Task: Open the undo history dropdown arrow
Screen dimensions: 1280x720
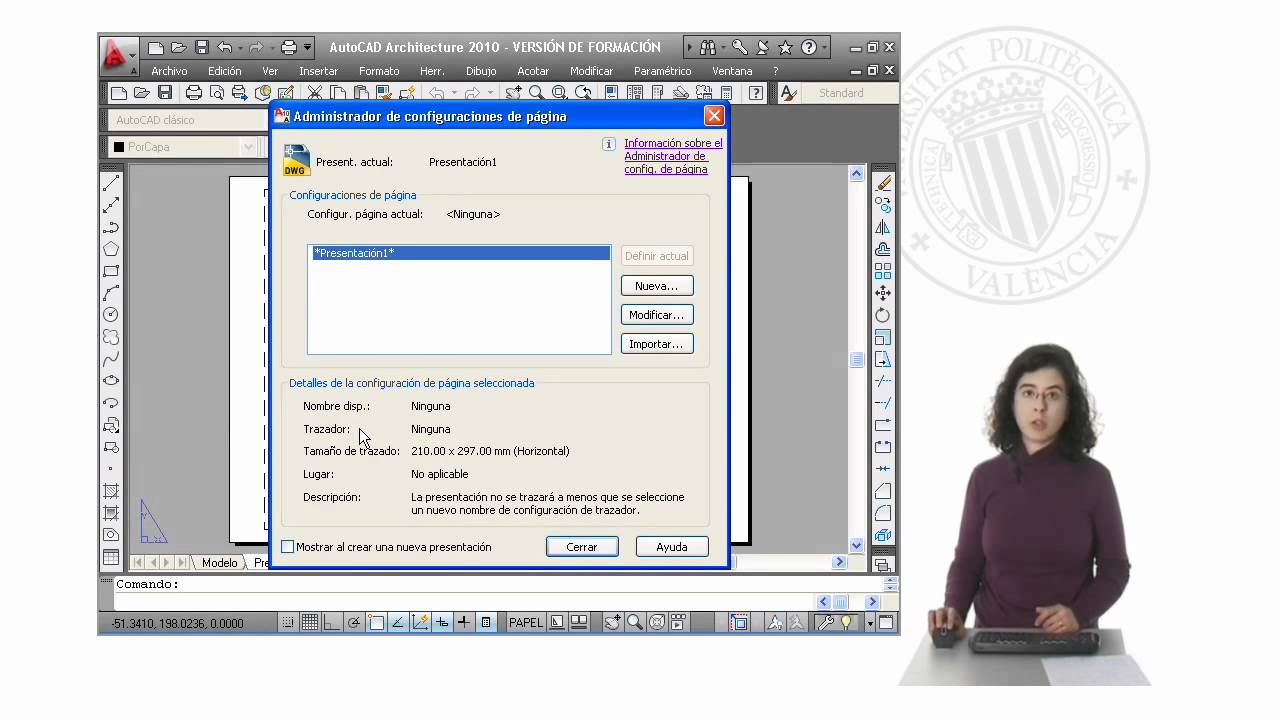Action: (241, 47)
